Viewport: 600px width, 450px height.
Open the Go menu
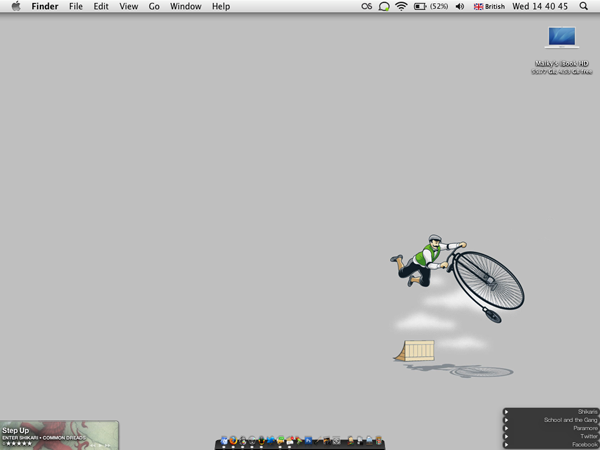(x=154, y=7)
